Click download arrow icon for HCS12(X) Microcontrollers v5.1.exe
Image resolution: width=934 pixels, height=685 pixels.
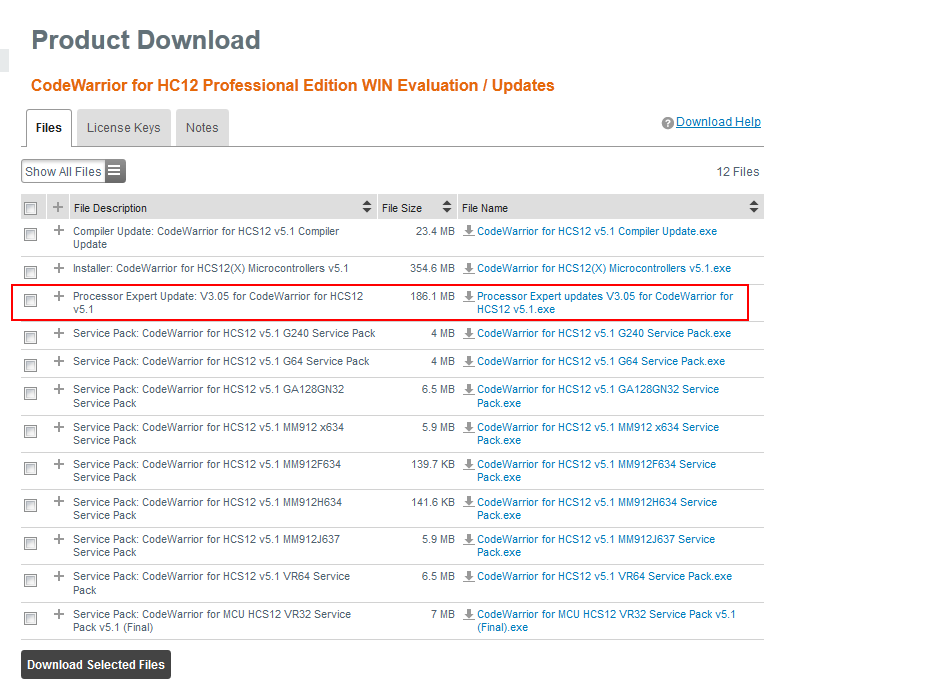pyautogui.click(x=469, y=268)
